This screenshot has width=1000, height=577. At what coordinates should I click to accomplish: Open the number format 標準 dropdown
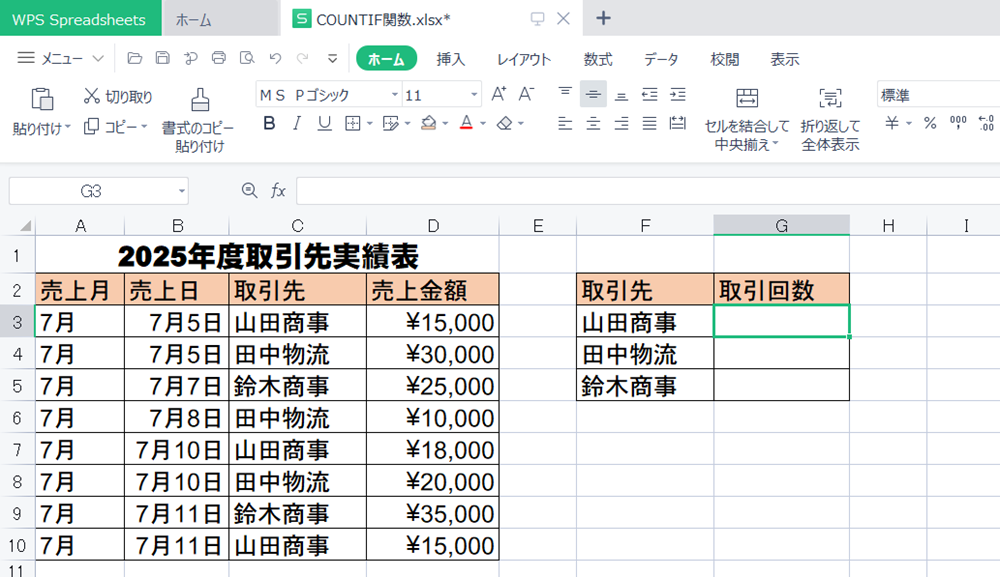click(938, 95)
